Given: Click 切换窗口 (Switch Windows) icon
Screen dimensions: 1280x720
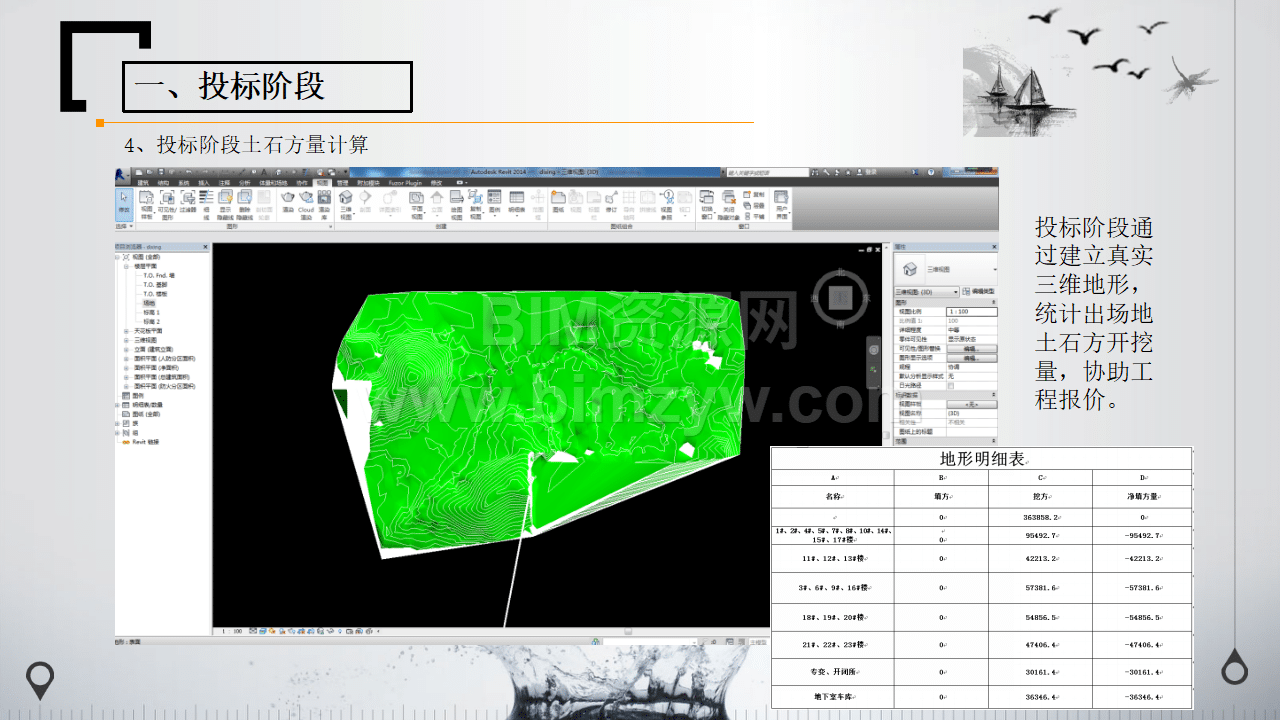Looking at the screenshot, I should tap(706, 205).
